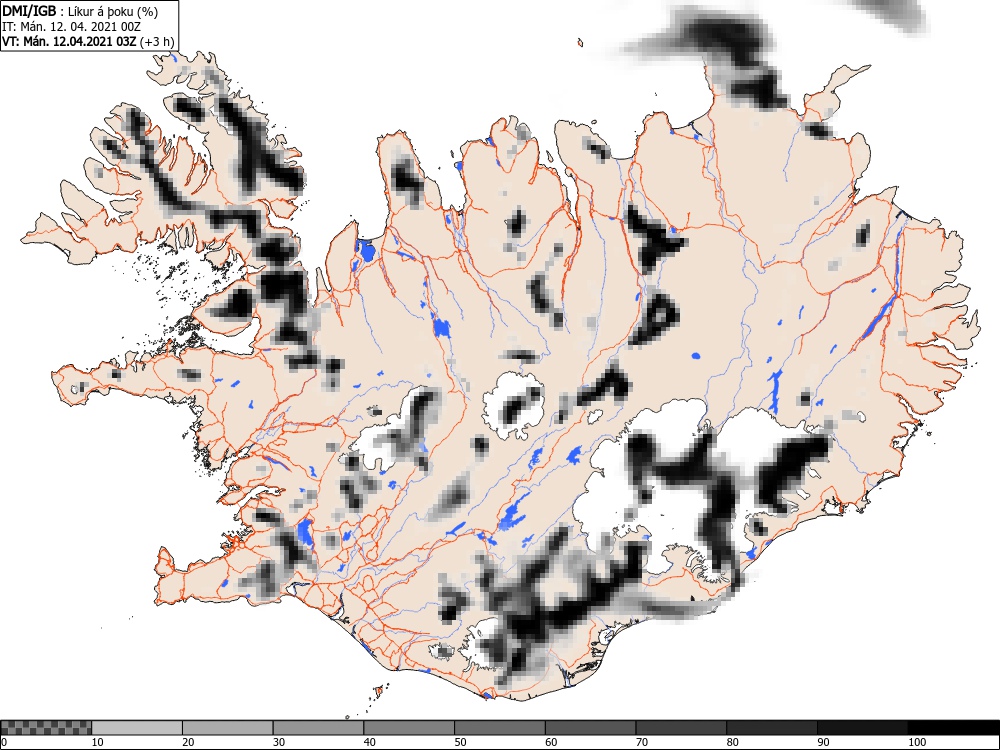Click the 'VT: Mán. 12.04.2021 03Z' line
Image resolution: width=1000 pixels, height=750 pixels.
[69, 42]
